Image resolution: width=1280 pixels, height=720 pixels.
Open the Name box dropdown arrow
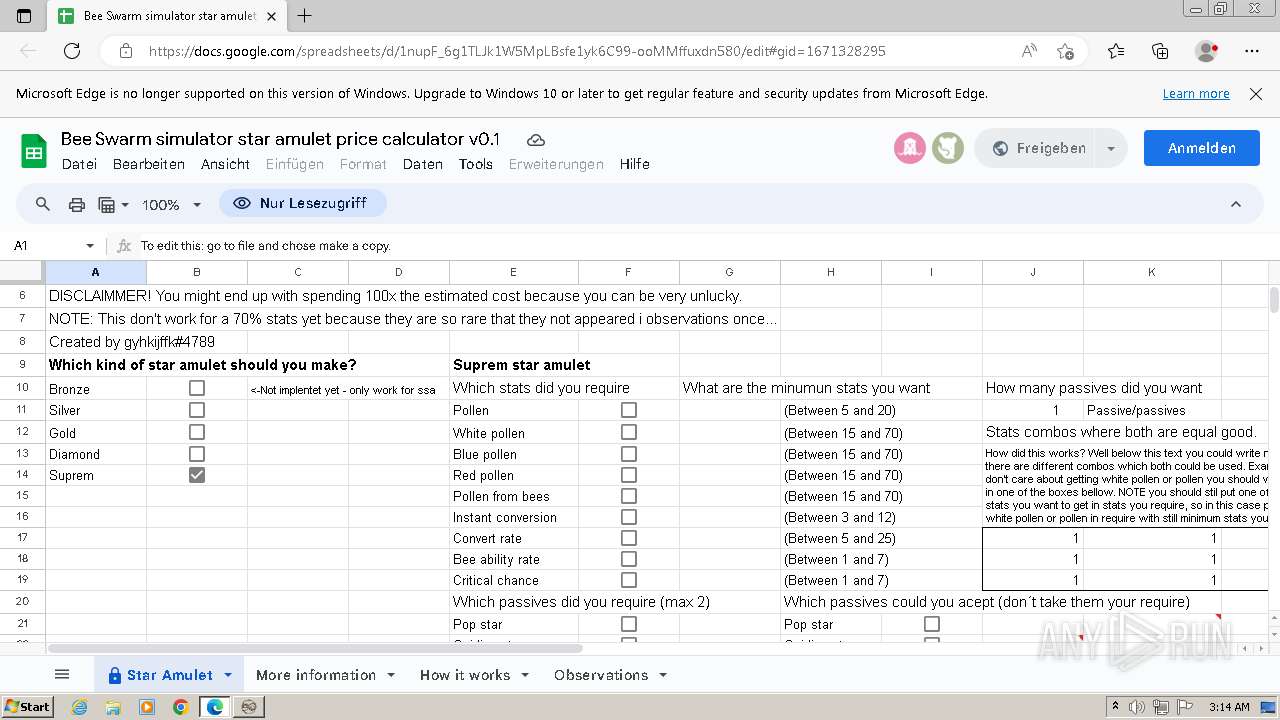coord(90,246)
